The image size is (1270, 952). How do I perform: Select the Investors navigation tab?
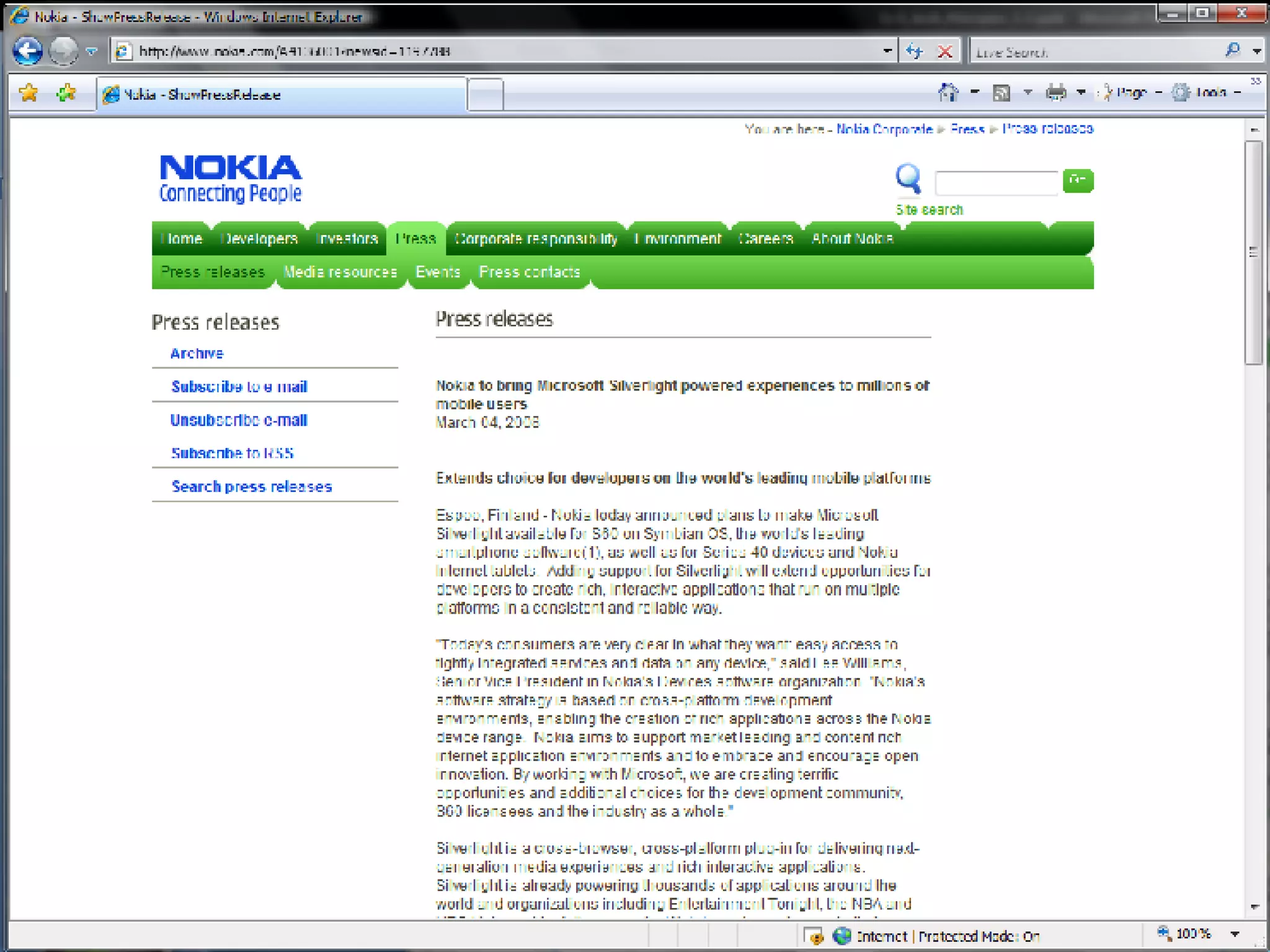click(347, 239)
